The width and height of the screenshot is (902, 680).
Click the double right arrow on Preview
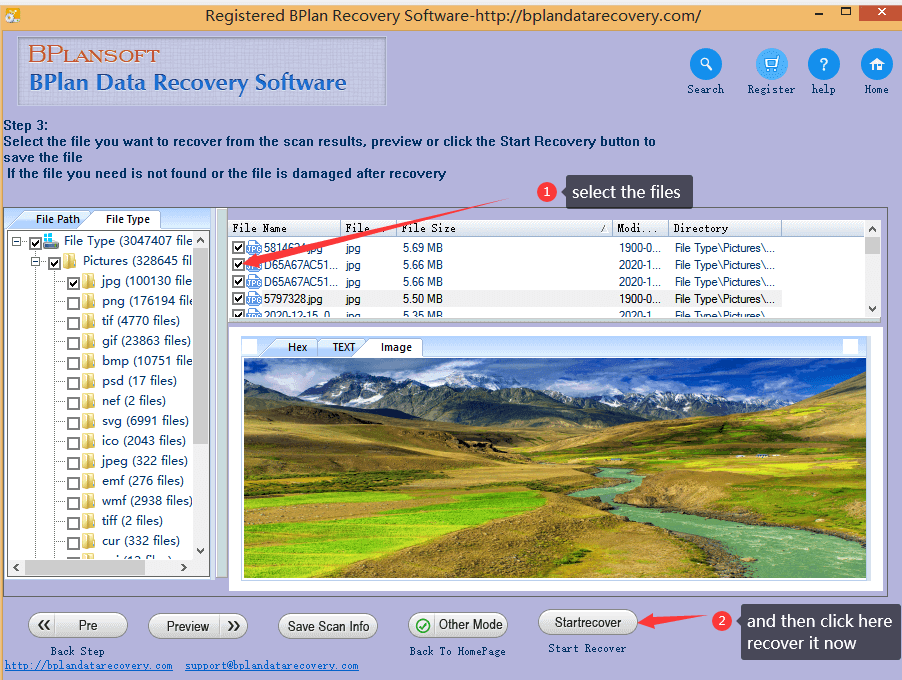234,626
